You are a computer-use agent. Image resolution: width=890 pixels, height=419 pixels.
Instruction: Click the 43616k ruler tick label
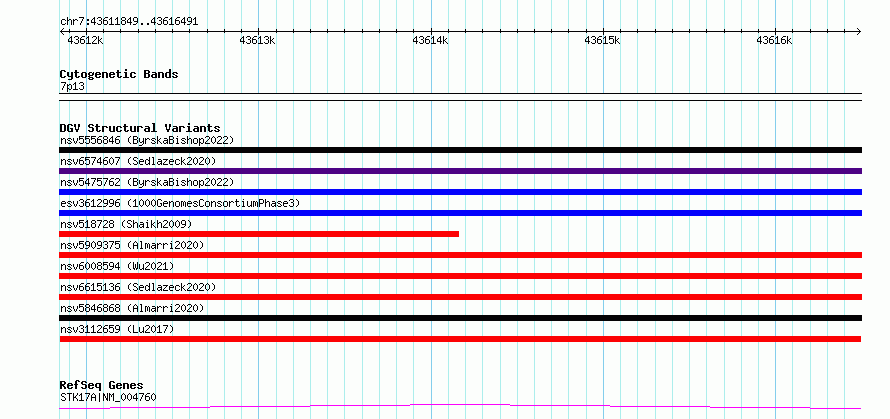click(x=774, y=40)
